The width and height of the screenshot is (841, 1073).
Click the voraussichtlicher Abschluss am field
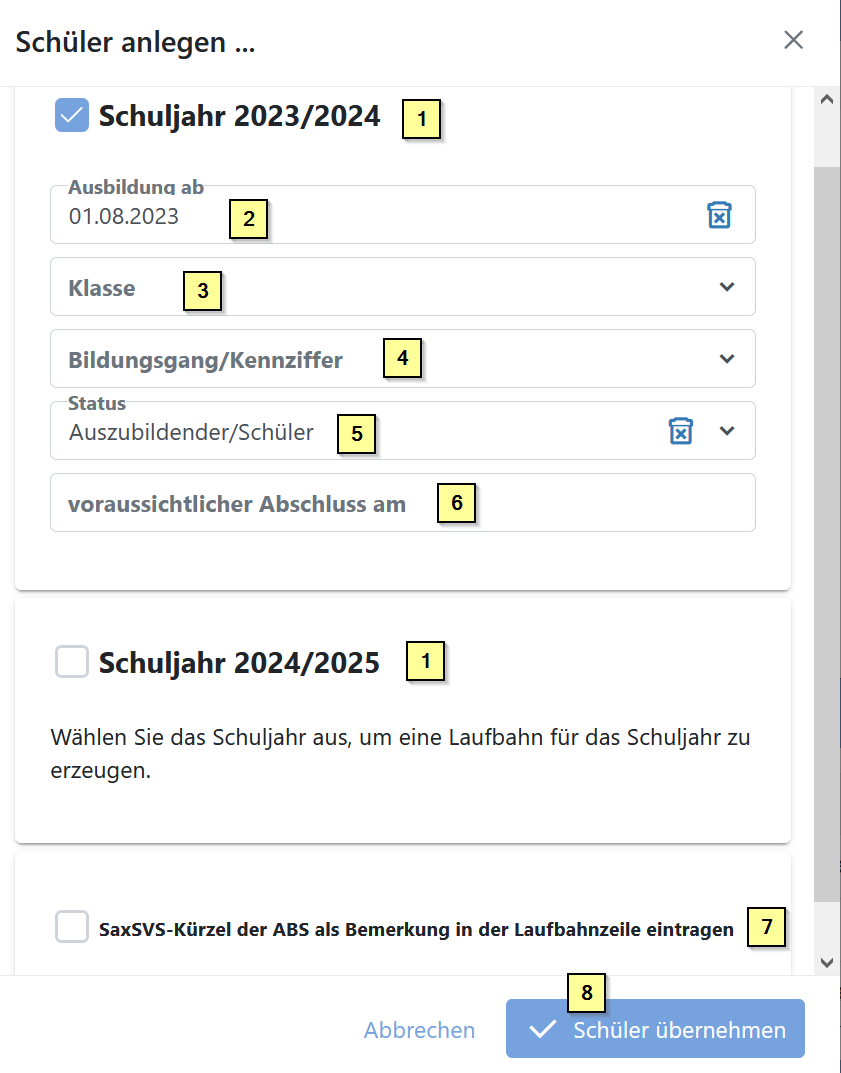point(402,503)
